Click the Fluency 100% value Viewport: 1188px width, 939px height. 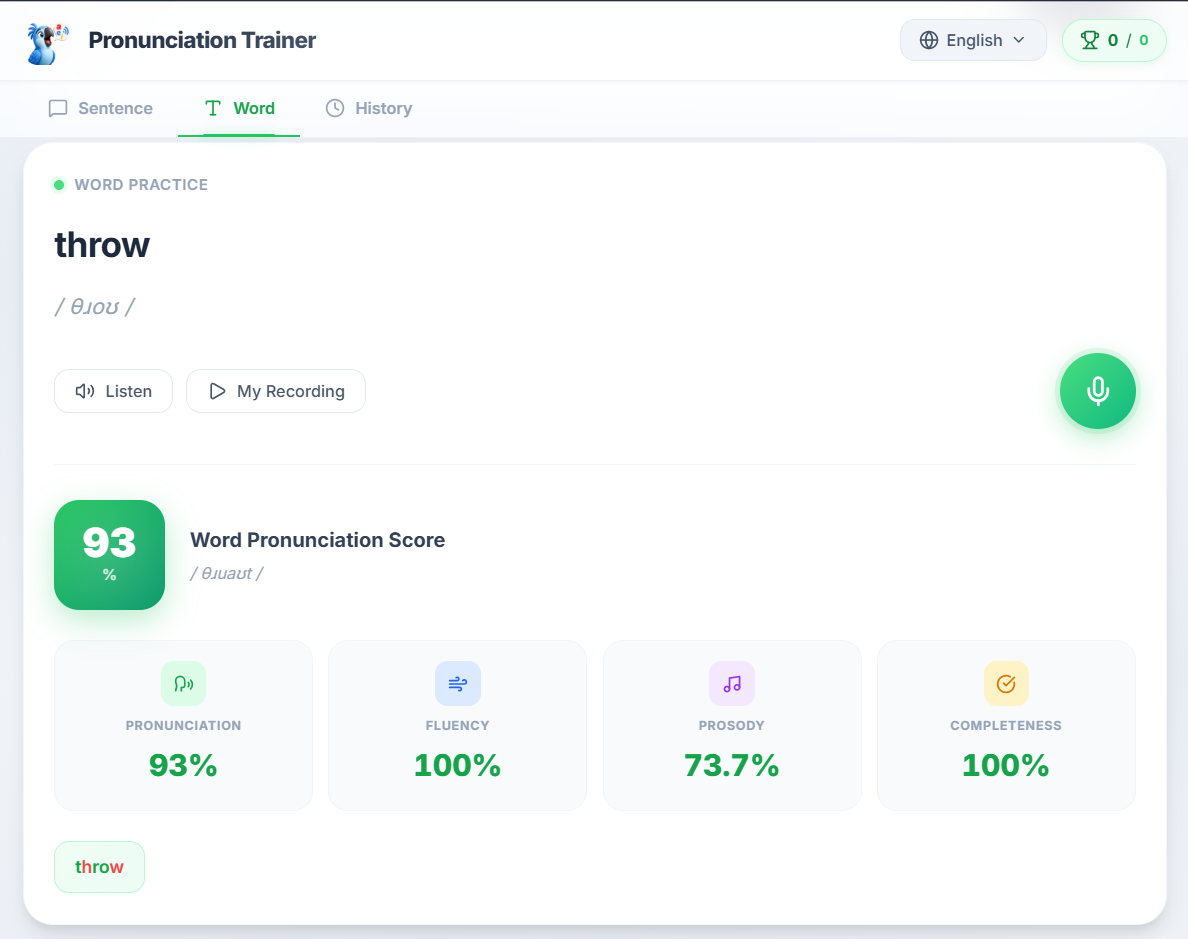458,765
